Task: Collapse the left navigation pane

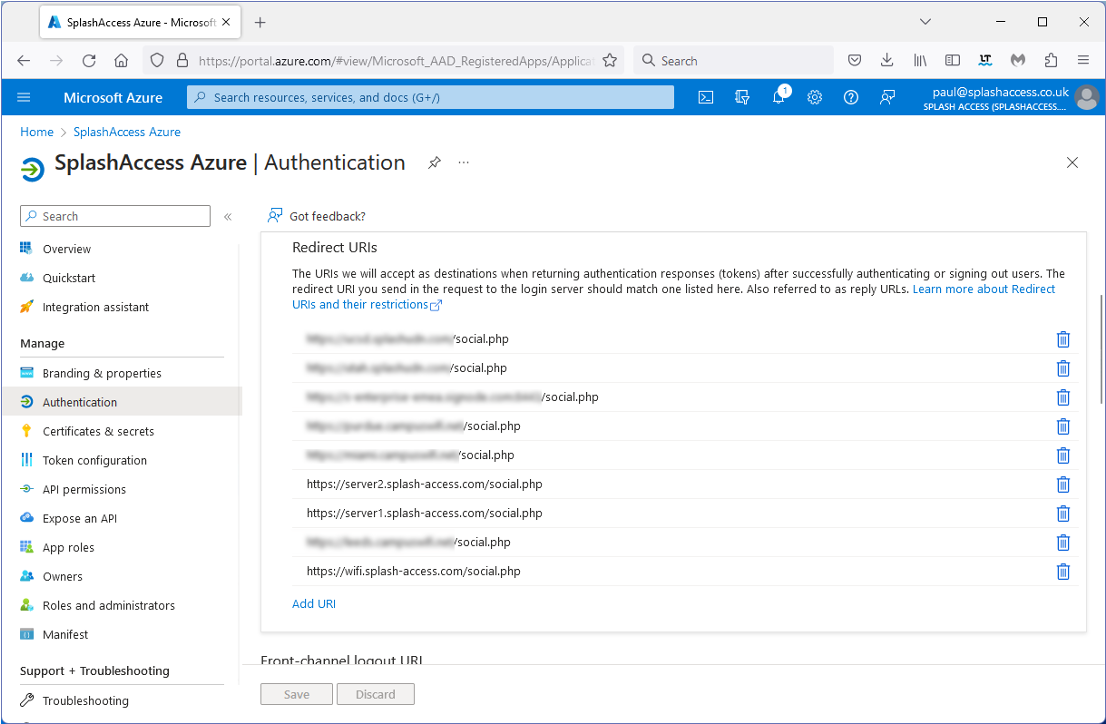Action: (x=228, y=217)
